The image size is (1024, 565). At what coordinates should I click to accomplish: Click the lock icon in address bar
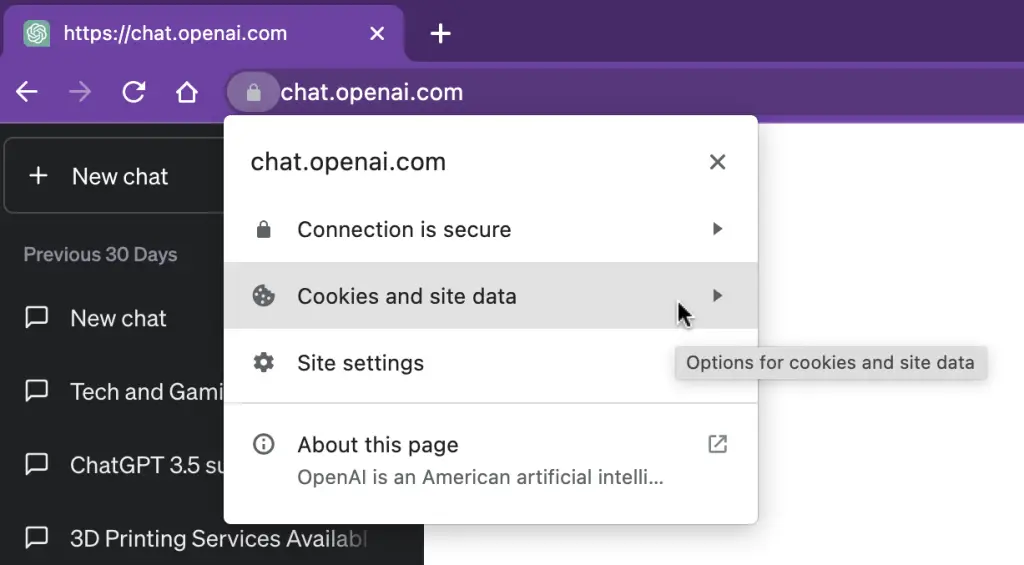pyautogui.click(x=253, y=92)
